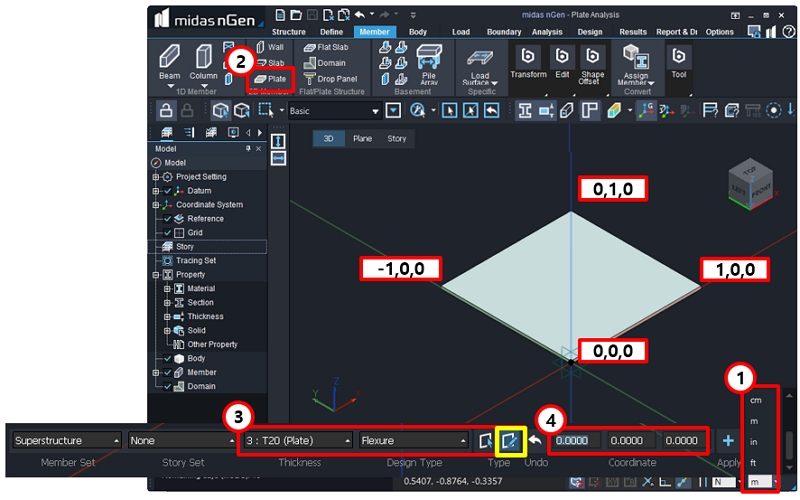Viewport: 800px width, 500px height.
Task: Open the Edit body tool
Action: 562,62
